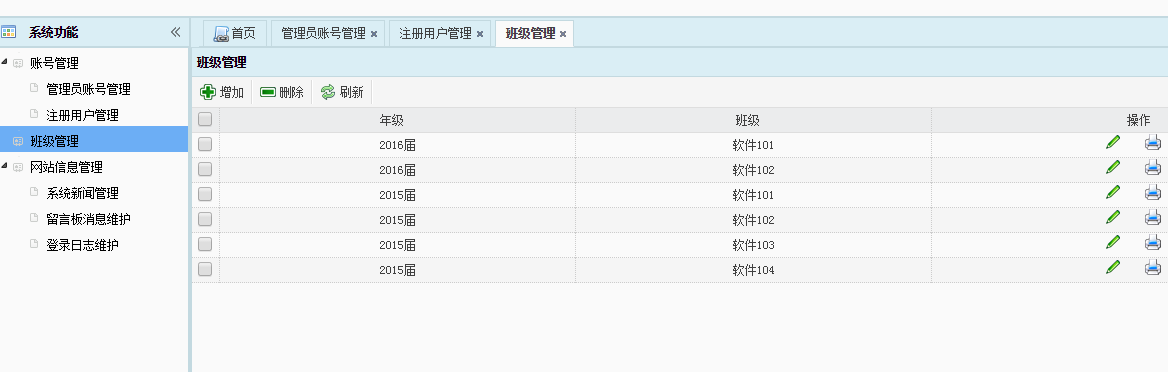Open 注册用户管理 in sidebar tree
1168x372 pixels.
(x=83, y=116)
